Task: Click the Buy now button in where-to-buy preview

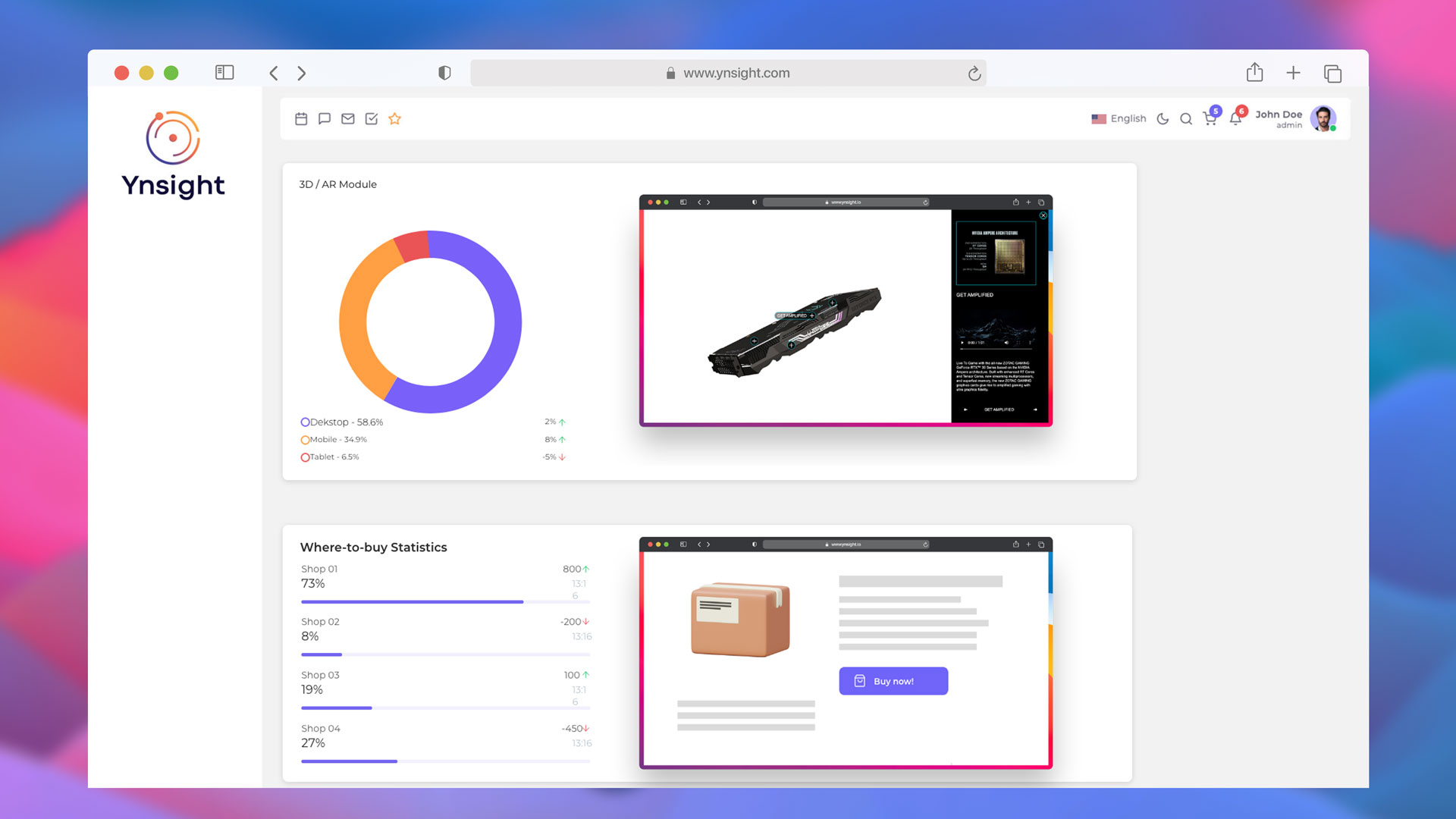Action: click(891, 681)
